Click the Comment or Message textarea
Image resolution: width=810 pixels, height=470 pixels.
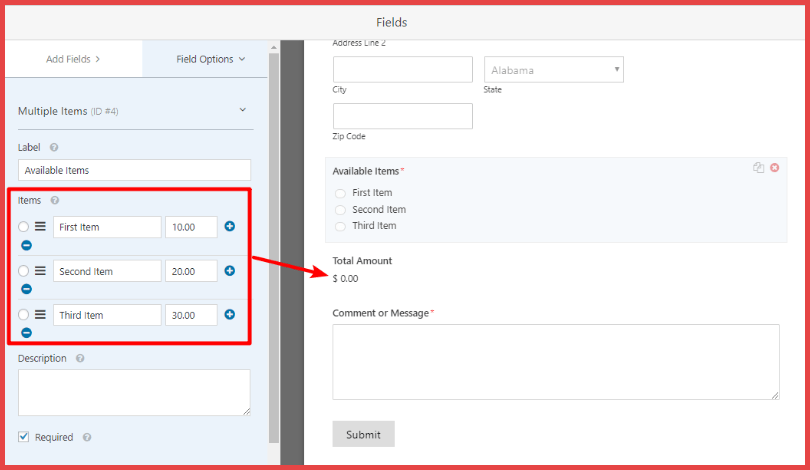(x=555, y=362)
